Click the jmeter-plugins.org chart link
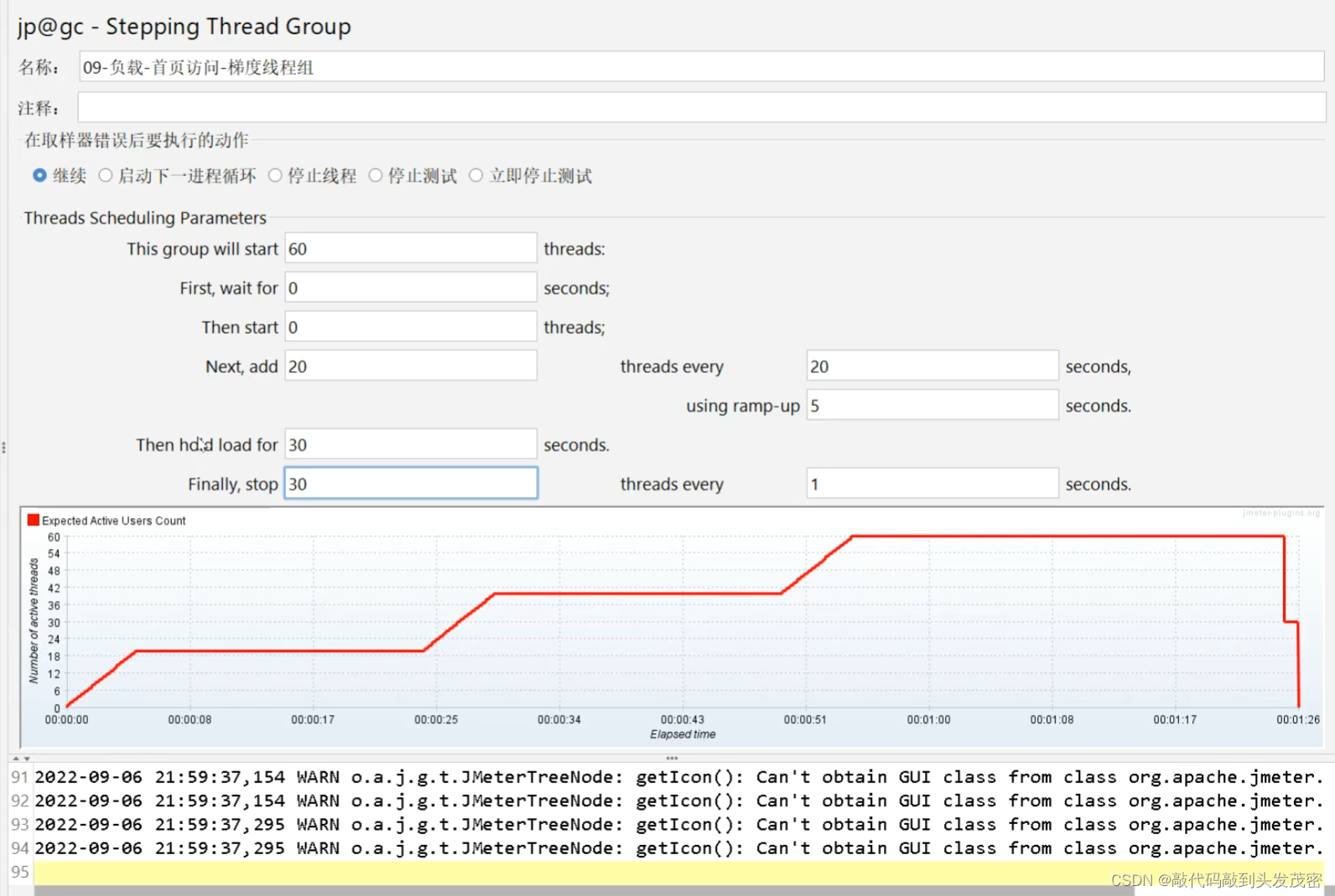 click(x=1280, y=513)
